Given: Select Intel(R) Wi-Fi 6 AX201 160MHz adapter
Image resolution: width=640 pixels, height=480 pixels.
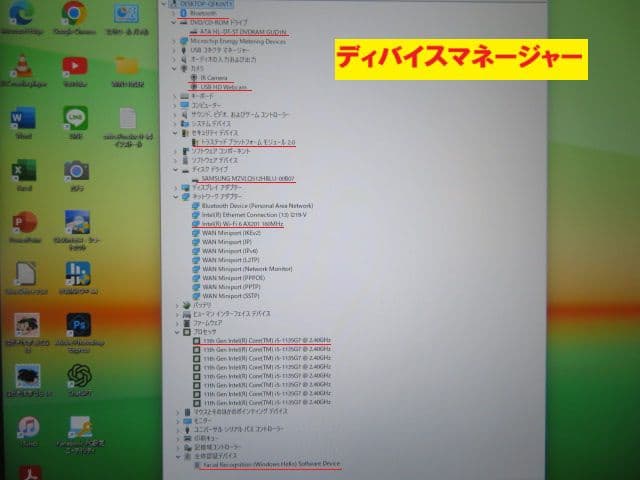Looking at the screenshot, I should 238,224.
